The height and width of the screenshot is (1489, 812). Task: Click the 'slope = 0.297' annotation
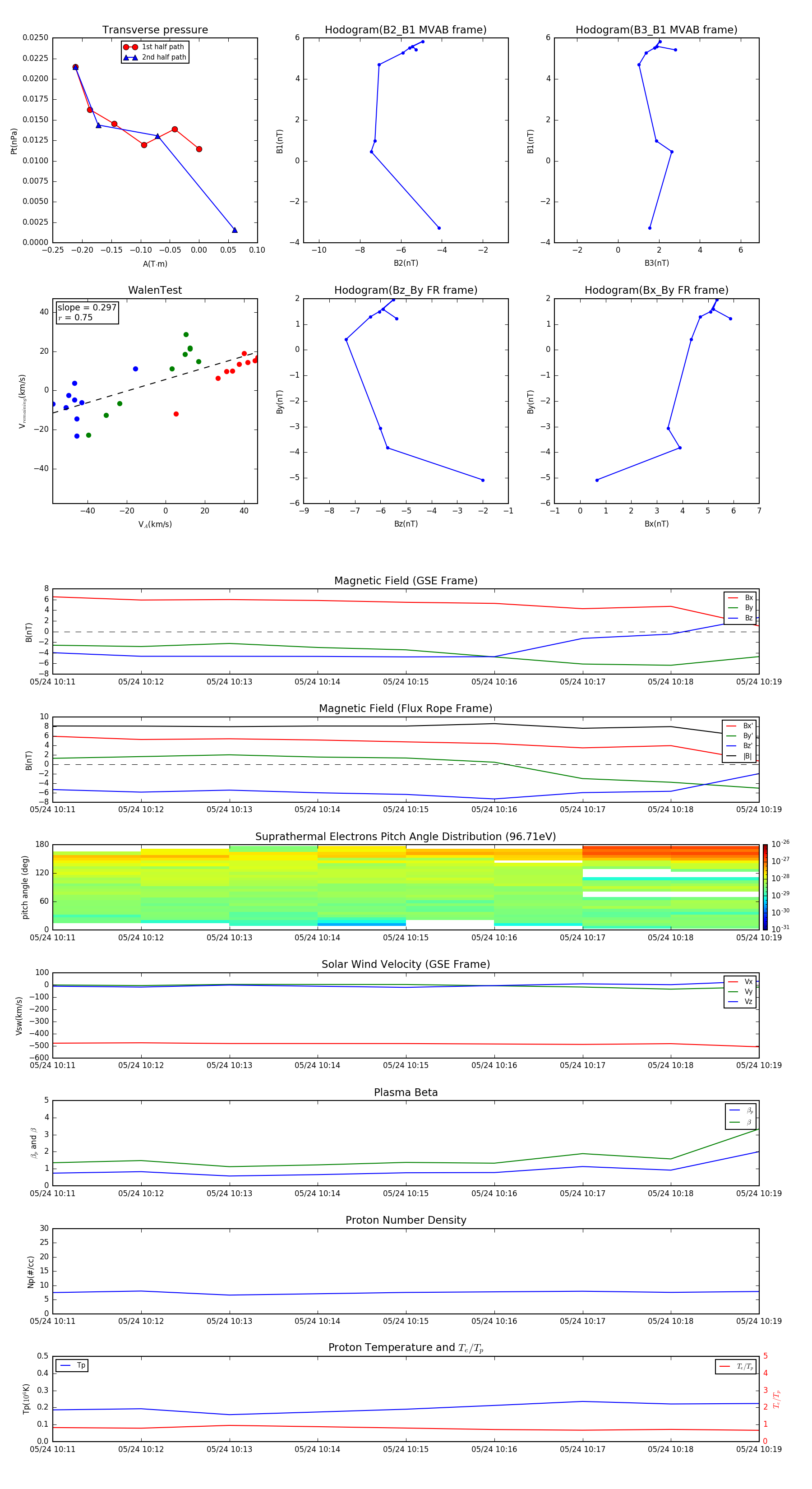(x=87, y=308)
